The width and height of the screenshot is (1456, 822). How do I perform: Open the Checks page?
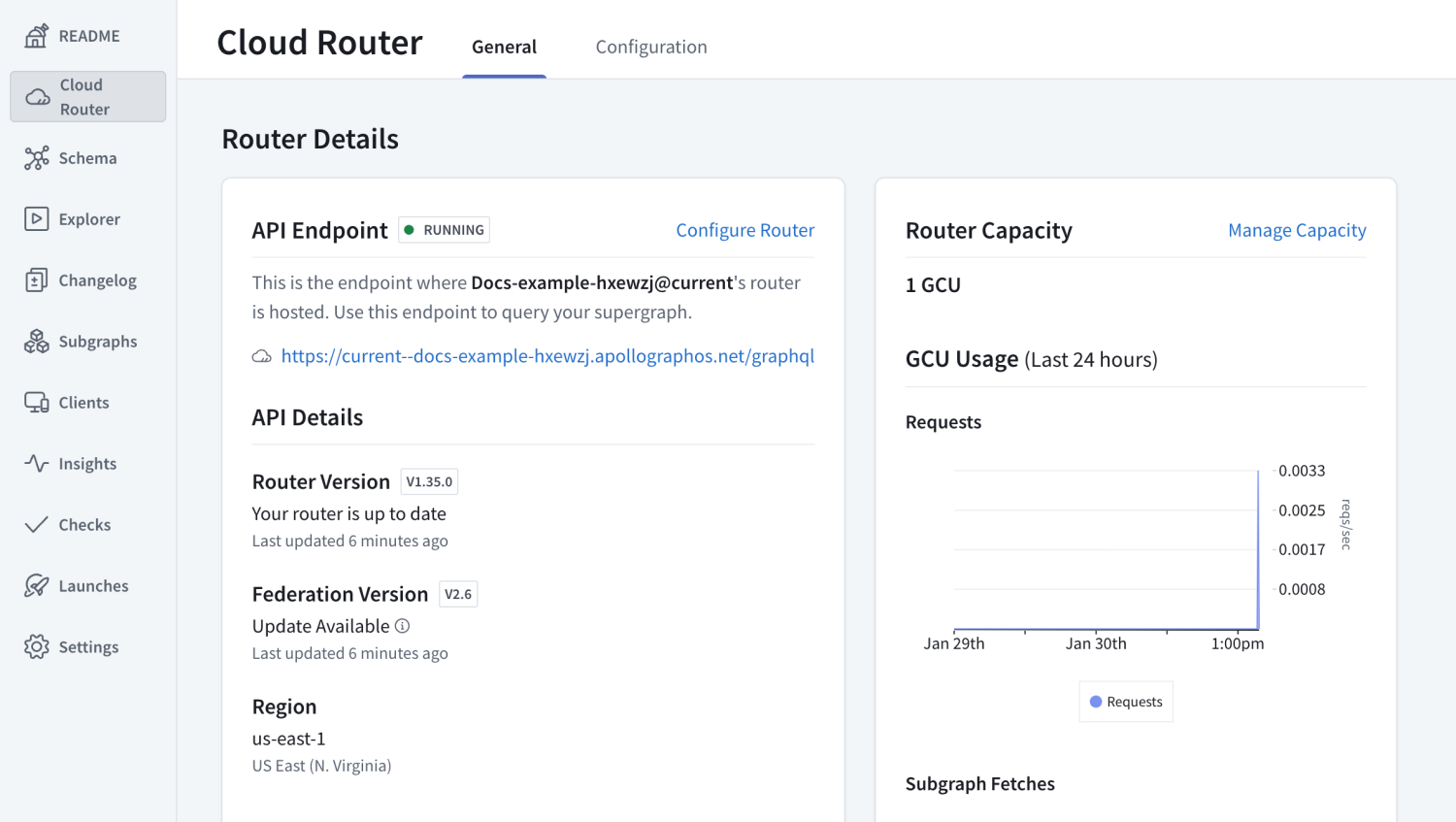(x=83, y=524)
